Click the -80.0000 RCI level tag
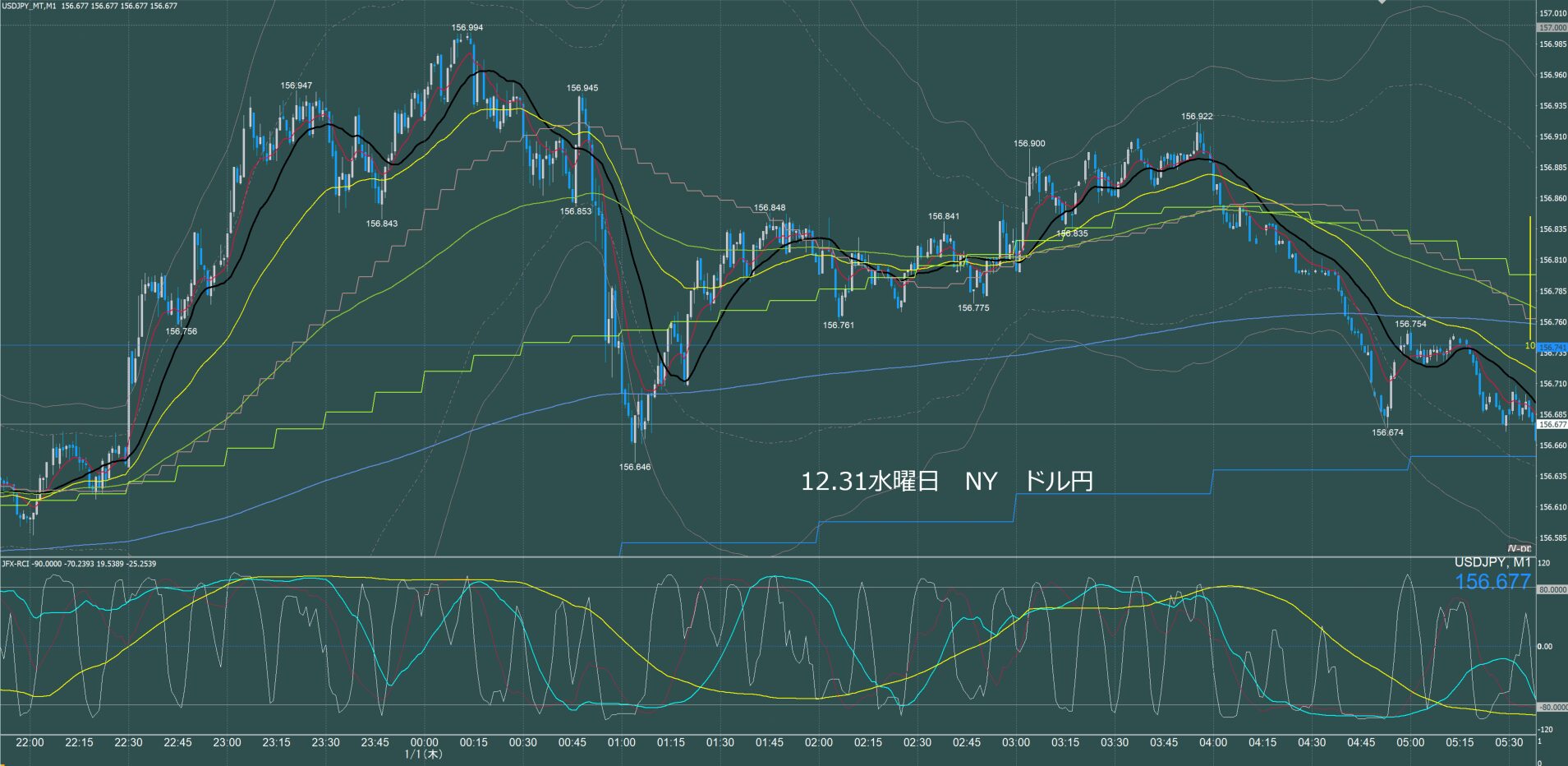 coord(1551,707)
